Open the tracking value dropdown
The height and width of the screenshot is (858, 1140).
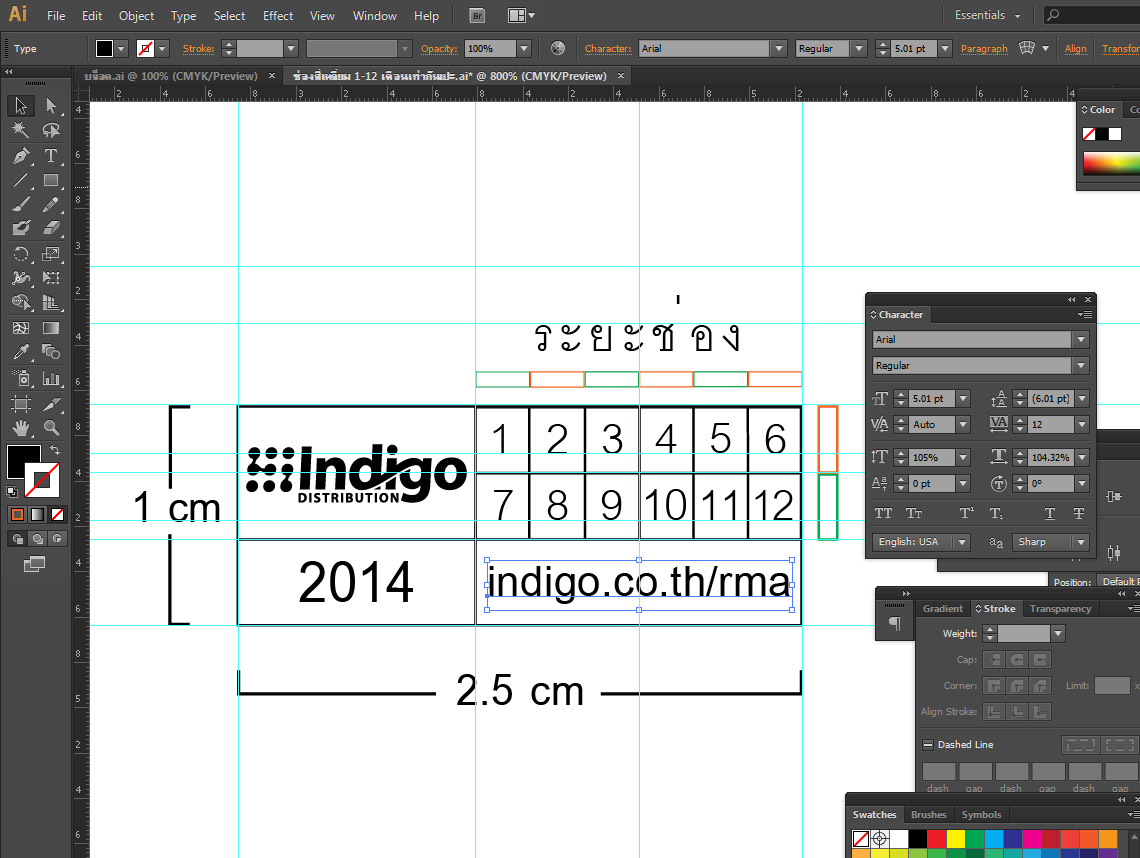(x=1082, y=425)
